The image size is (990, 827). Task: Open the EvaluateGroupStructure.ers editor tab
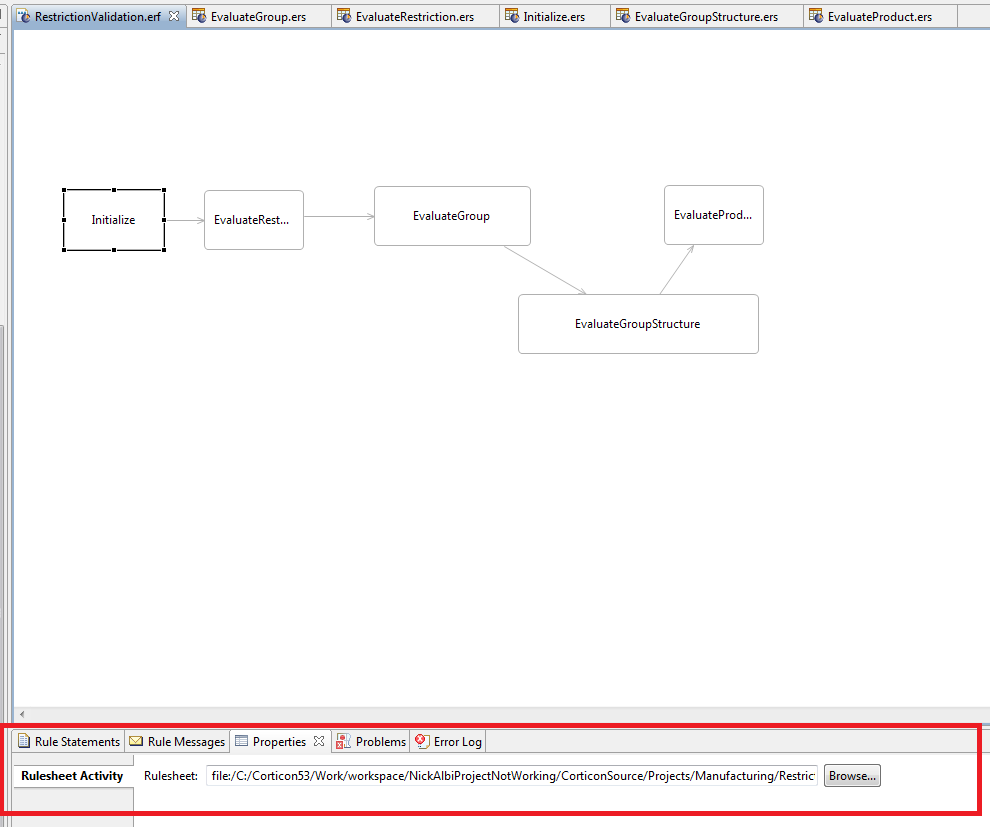pos(706,16)
